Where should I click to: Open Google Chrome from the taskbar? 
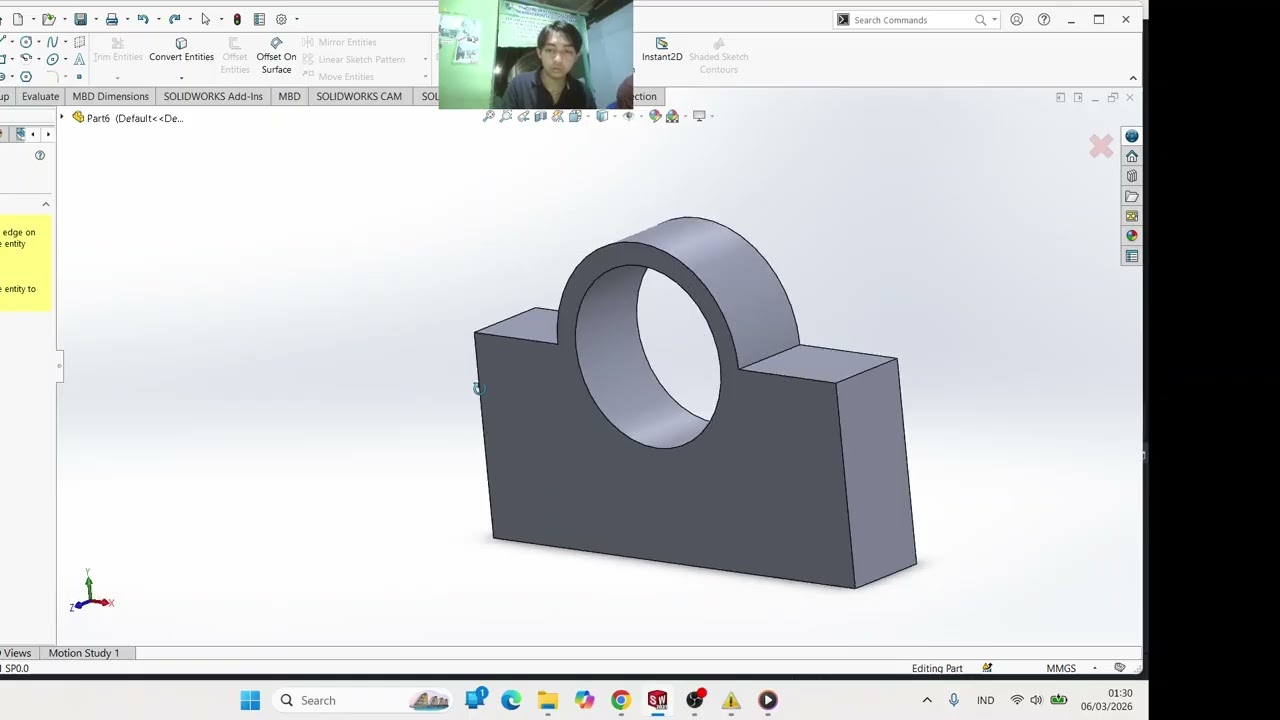point(621,700)
